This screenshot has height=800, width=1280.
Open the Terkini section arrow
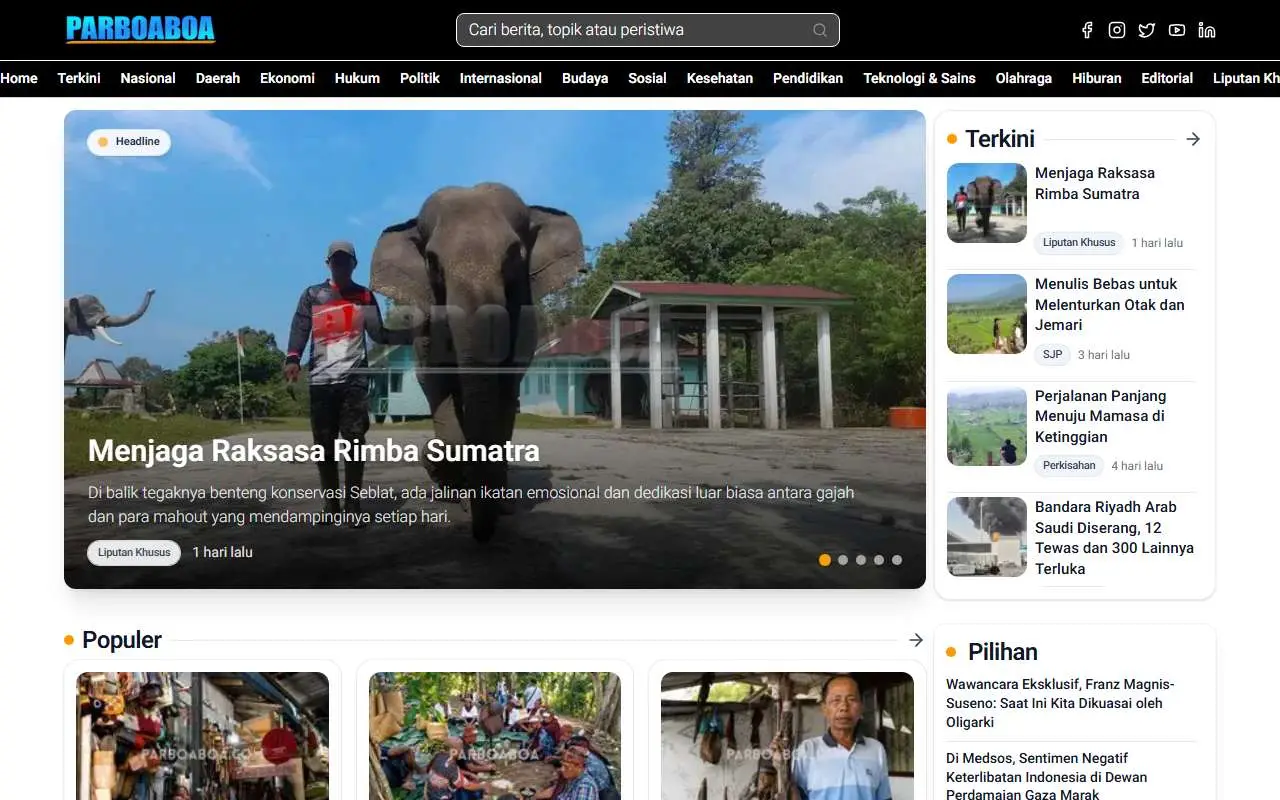coord(1193,139)
